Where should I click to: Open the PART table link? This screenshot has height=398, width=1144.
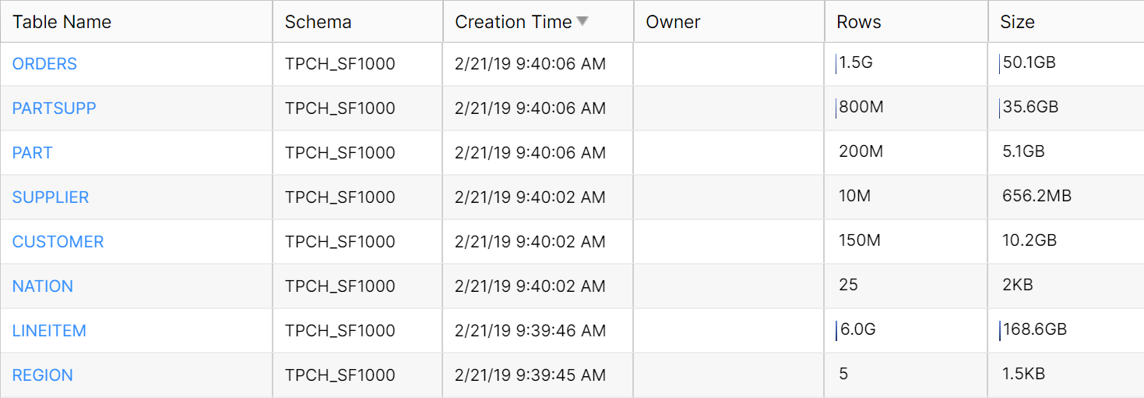32,152
